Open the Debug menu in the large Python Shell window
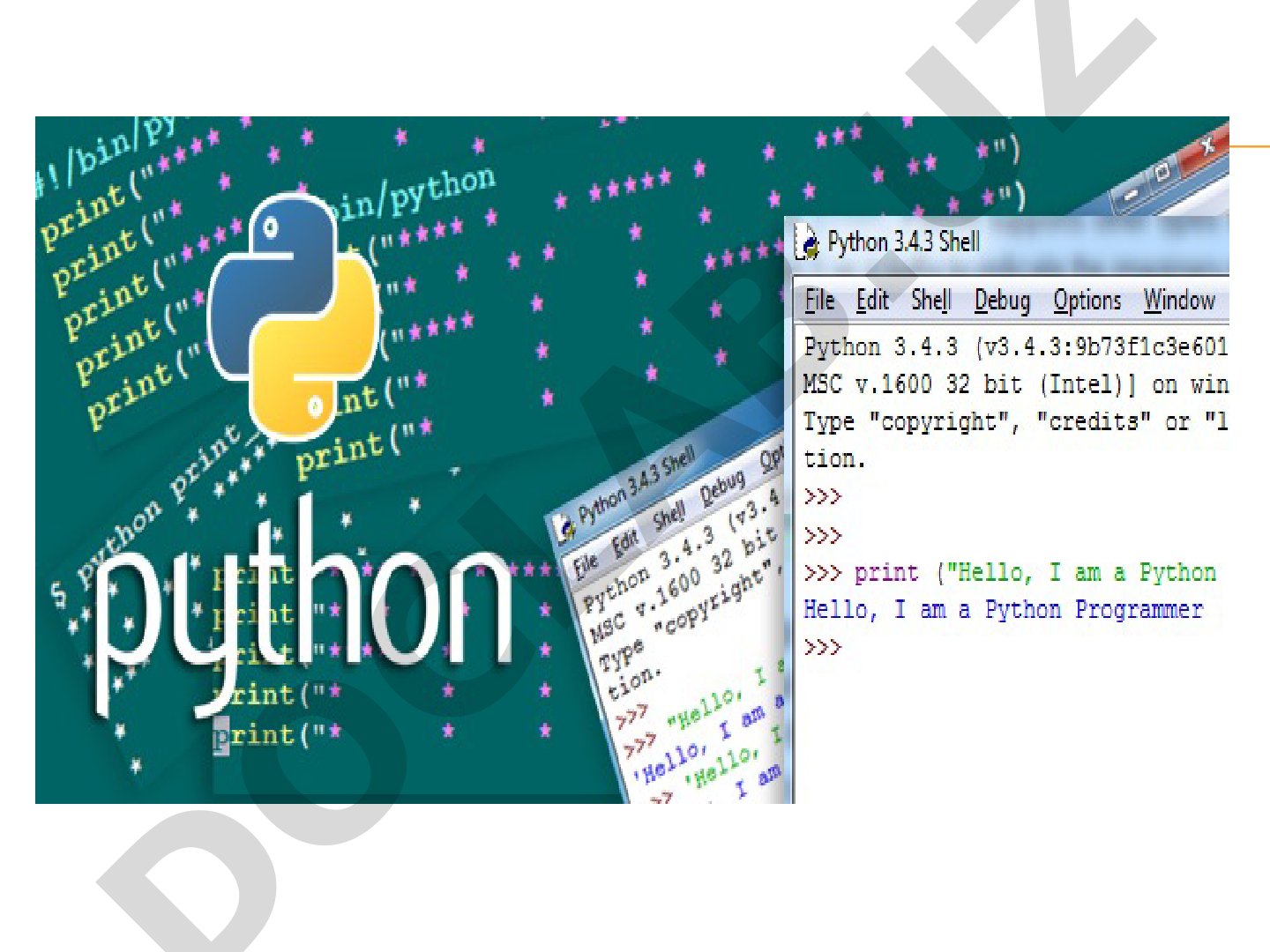This screenshot has width=1270, height=952. pyautogui.click(x=1002, y=301)
